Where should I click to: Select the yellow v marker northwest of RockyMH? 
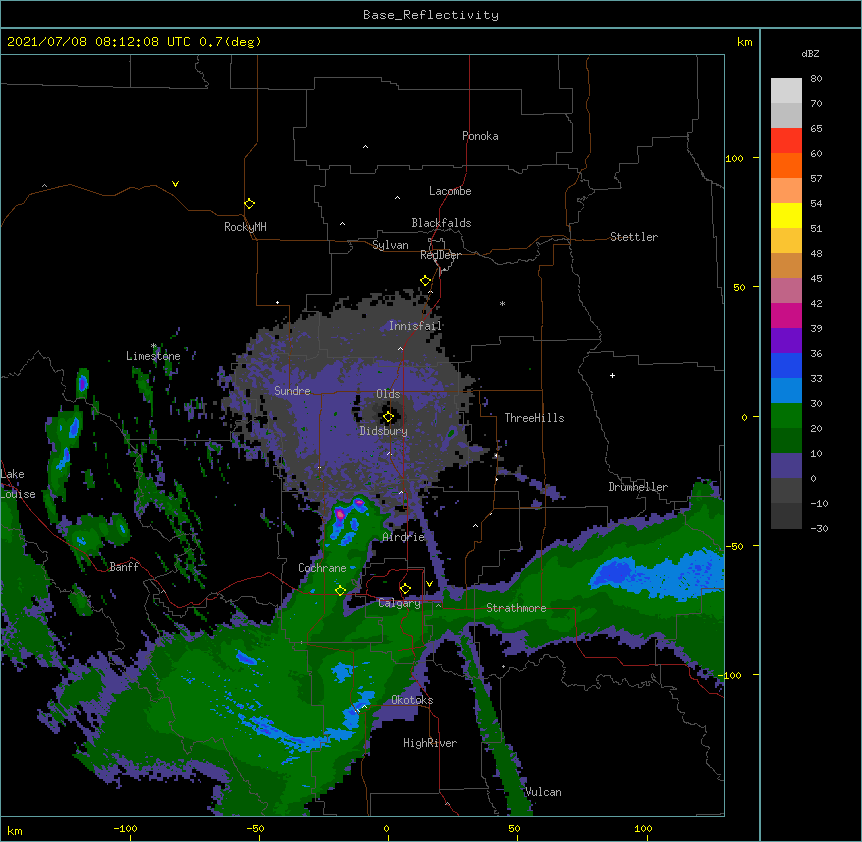(x=175, y=184)
